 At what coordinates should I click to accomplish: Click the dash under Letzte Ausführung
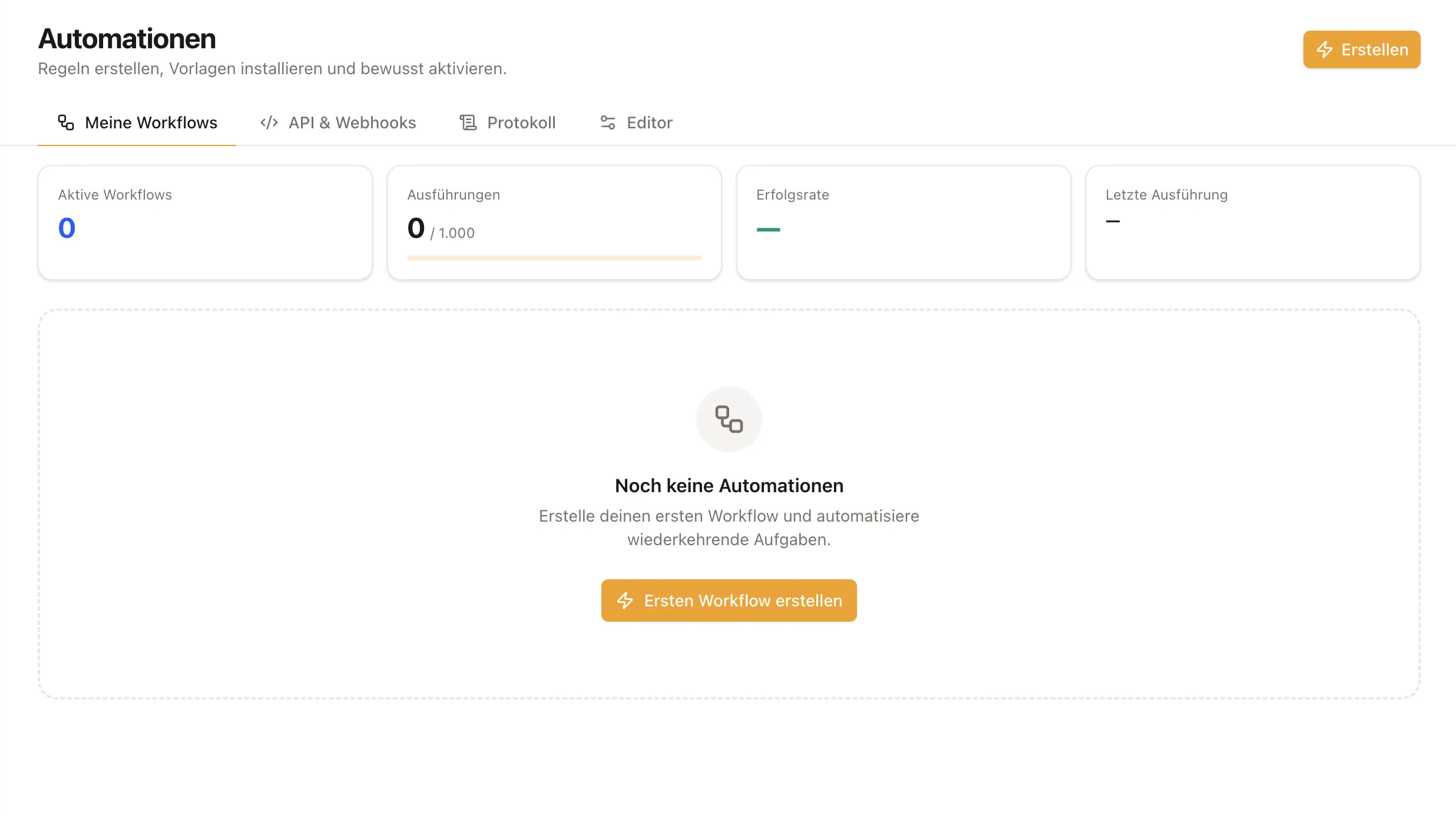tap(1113, 221)
